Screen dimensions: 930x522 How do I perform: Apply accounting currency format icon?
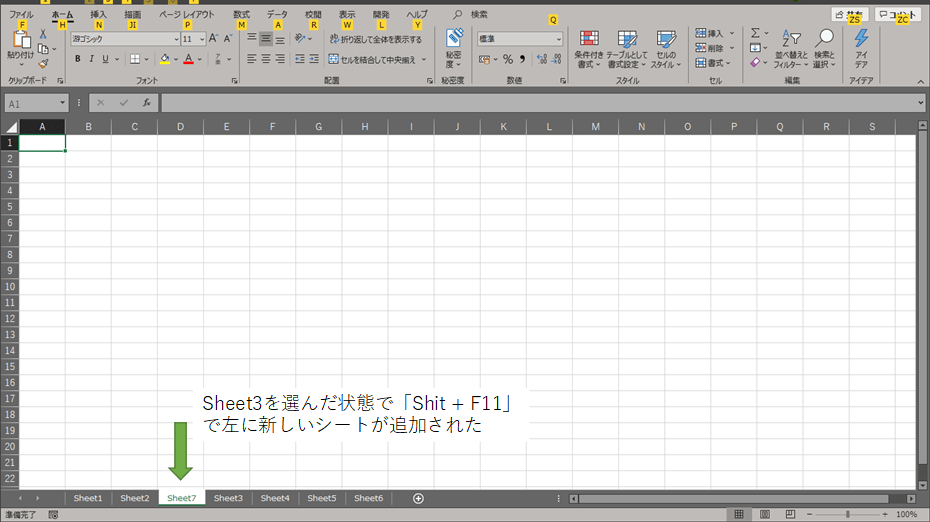[x=485, y=59]
